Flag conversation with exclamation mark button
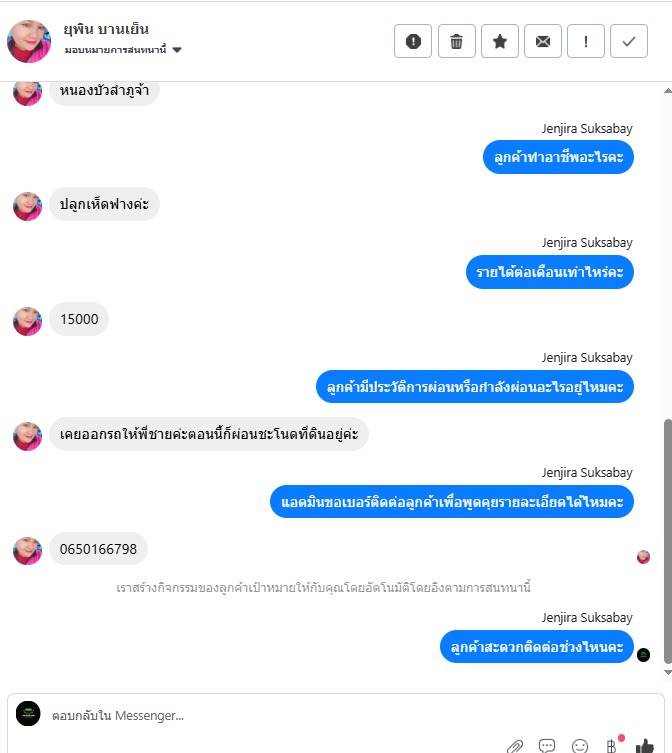 point(586,41)
